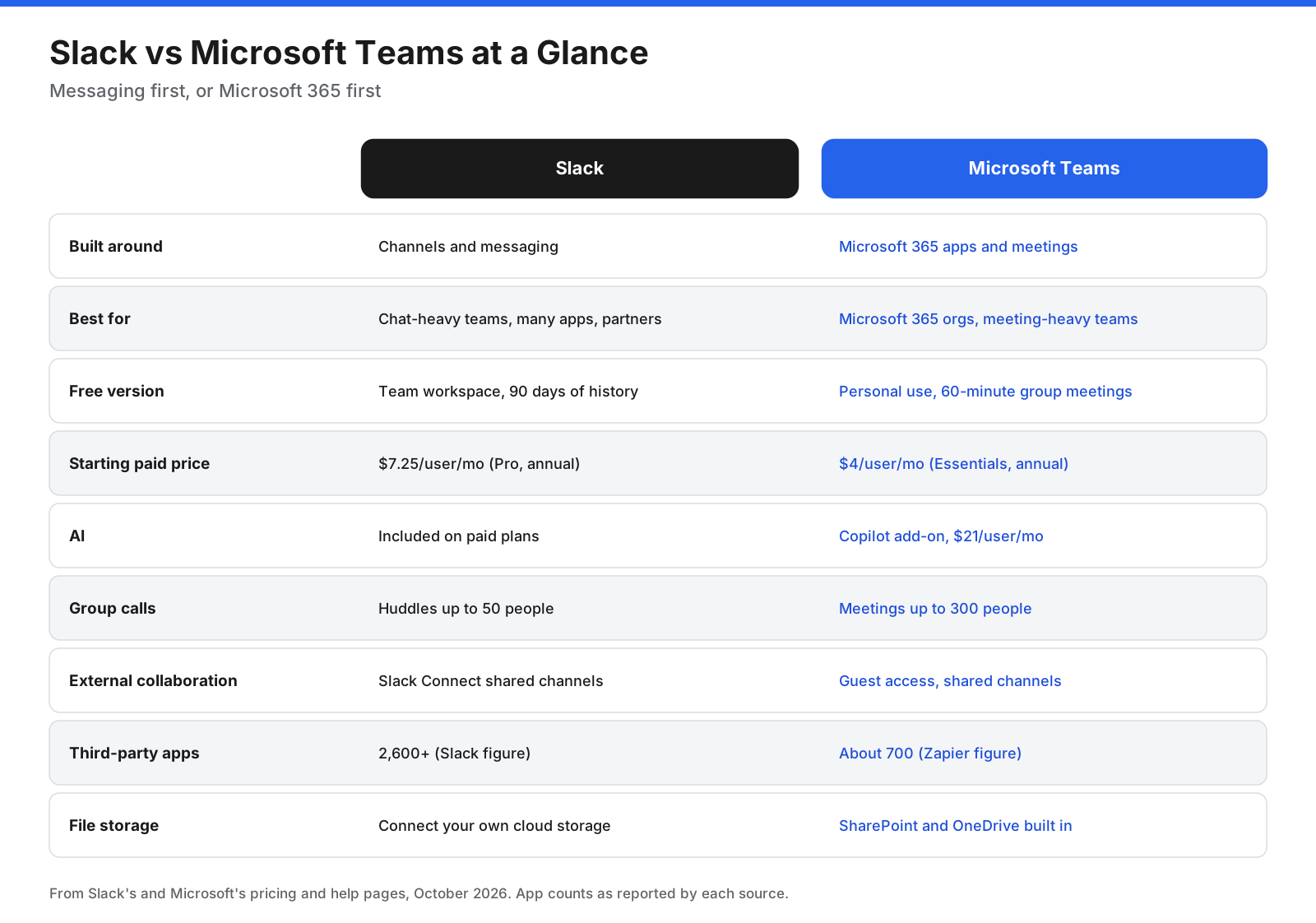Click '$4/user/mo (Essentials, annual)' cell
1316x923 pixels.
pos(953,464)
